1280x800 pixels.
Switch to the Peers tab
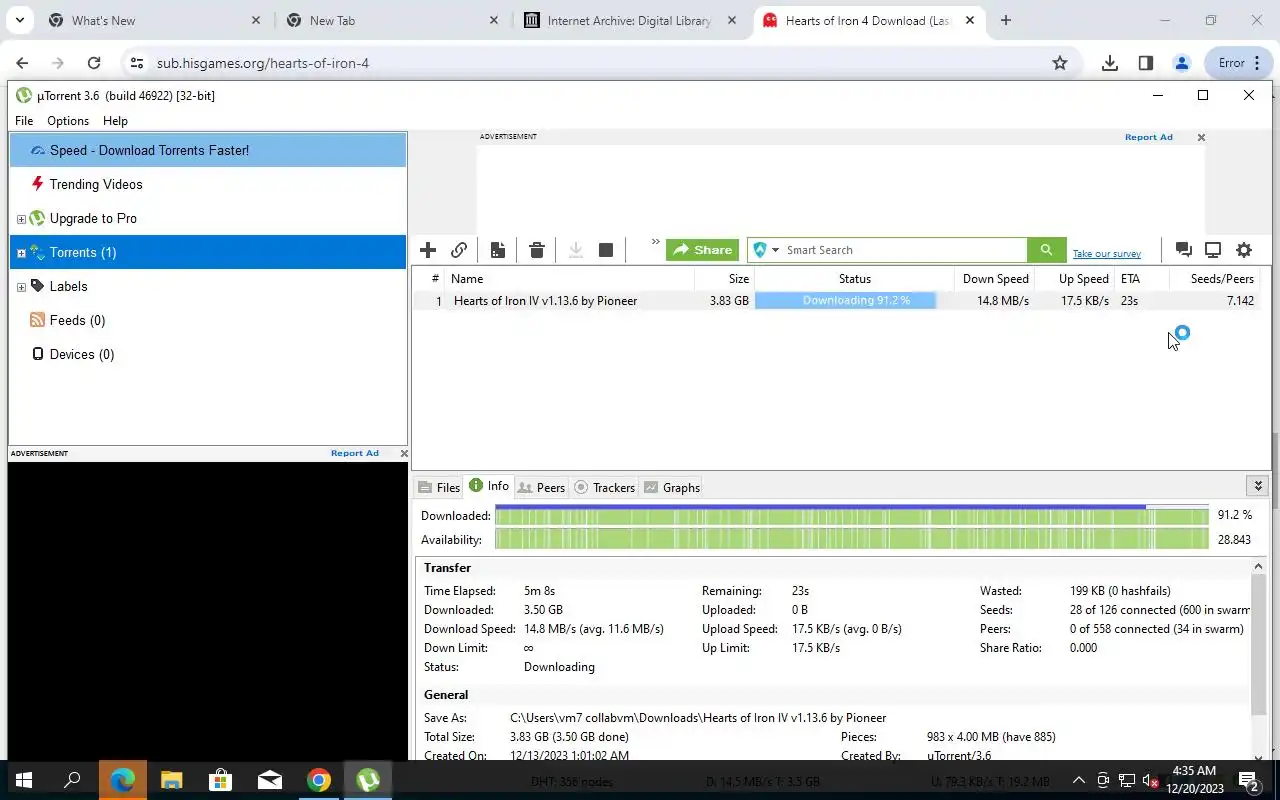(541, 487)
